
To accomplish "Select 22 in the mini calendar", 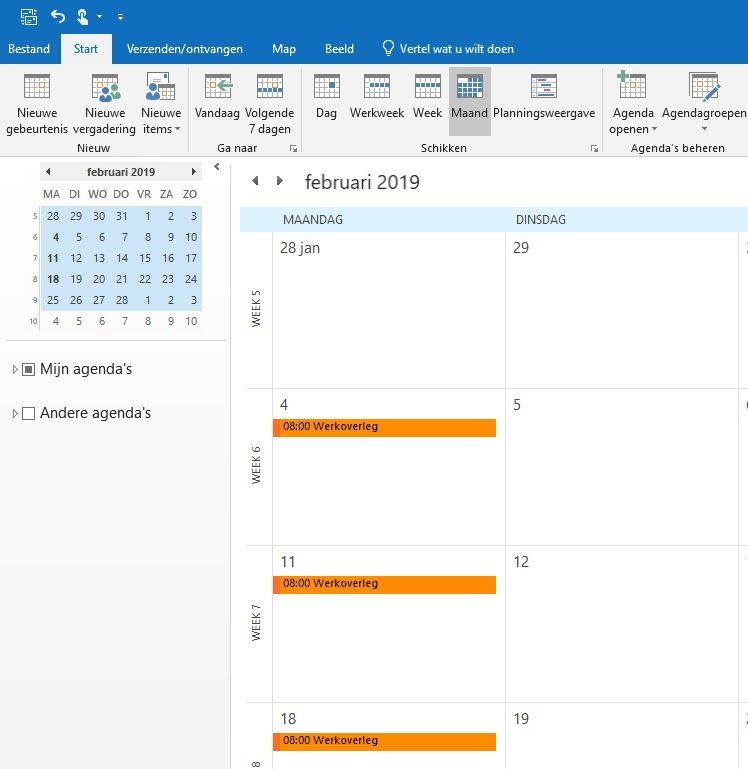I will point(145,279).
